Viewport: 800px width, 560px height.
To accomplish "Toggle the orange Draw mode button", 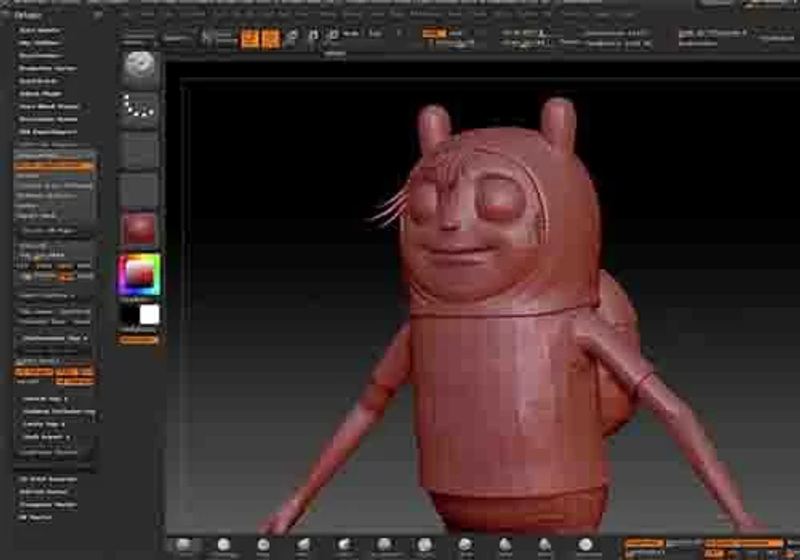I will (271, 38).
